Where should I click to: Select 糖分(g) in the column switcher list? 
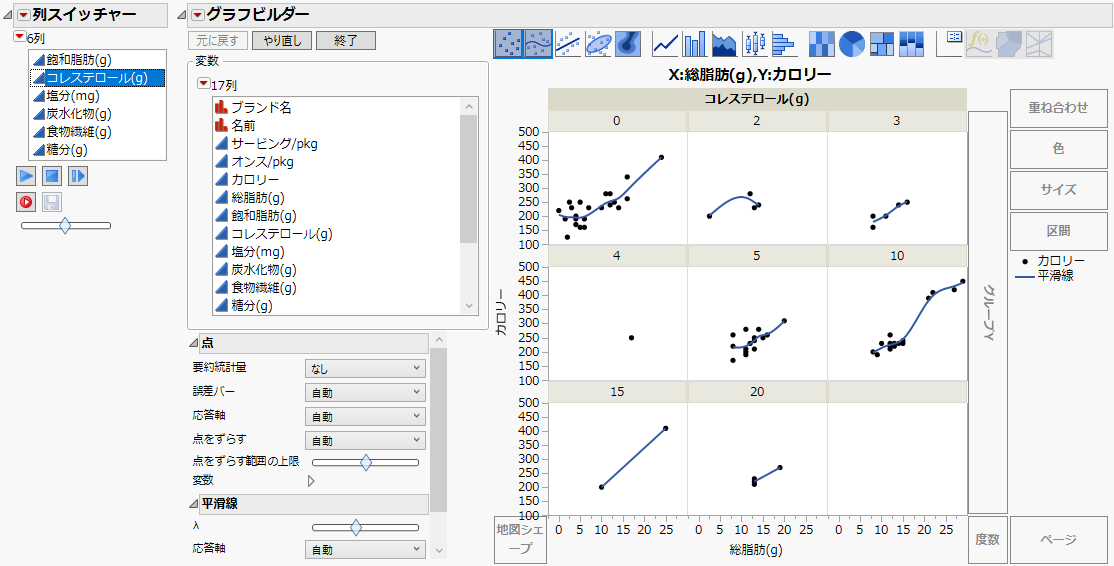(98, 150)
